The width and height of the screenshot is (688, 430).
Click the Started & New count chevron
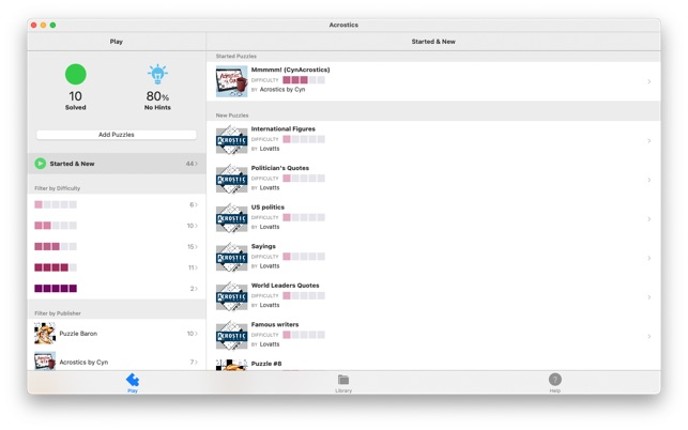click(x=196, y=164)
